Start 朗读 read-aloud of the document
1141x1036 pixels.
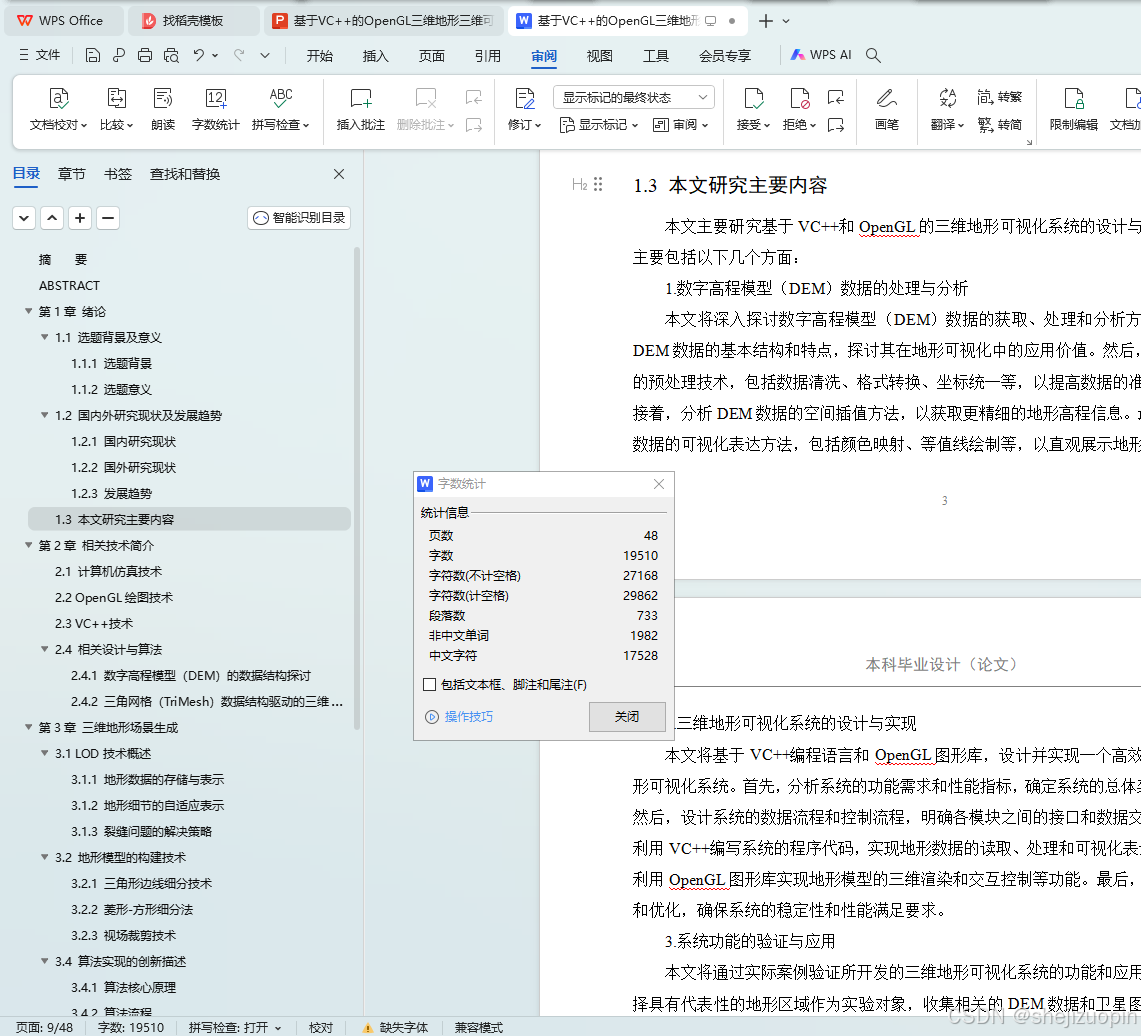pyautogui.click(x=163, y=110)
